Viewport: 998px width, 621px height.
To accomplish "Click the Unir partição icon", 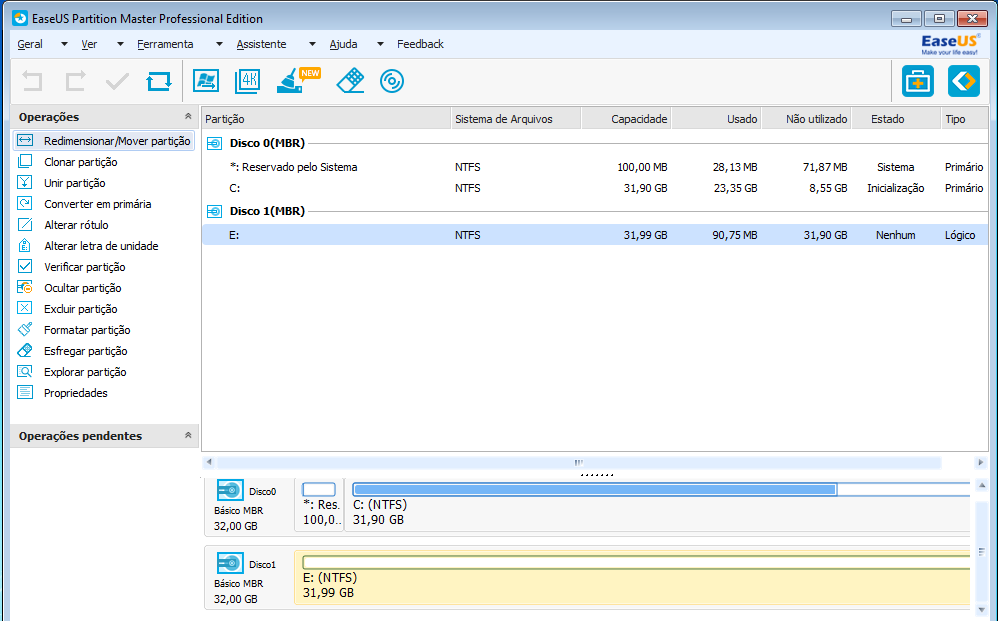I will [25, 183].
